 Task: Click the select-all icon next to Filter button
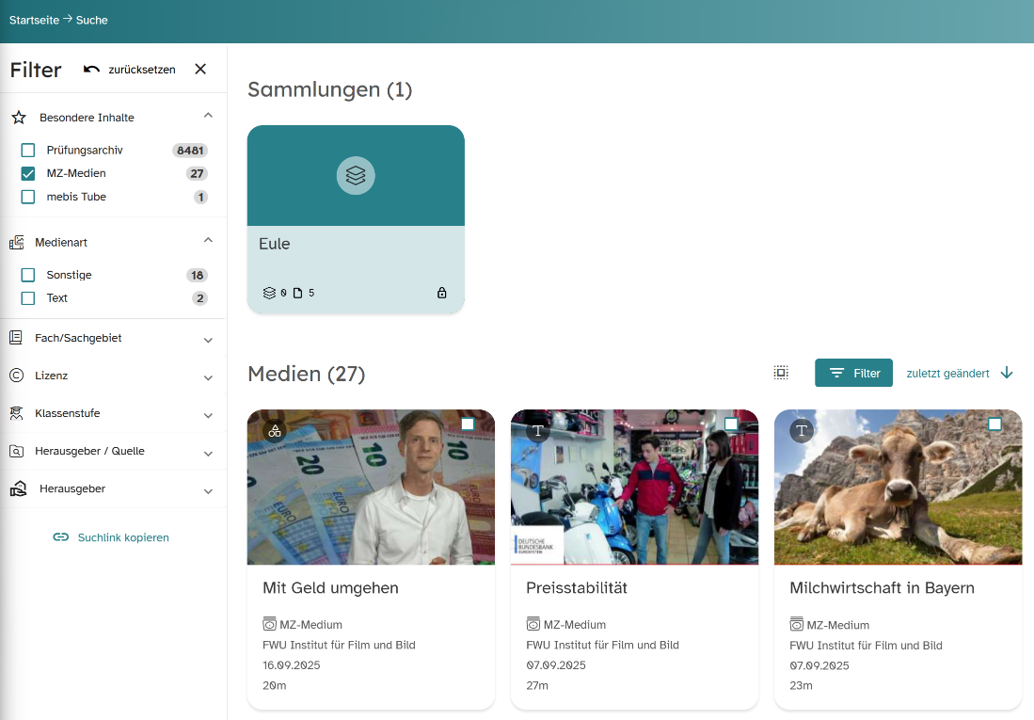tap(781, 373)
